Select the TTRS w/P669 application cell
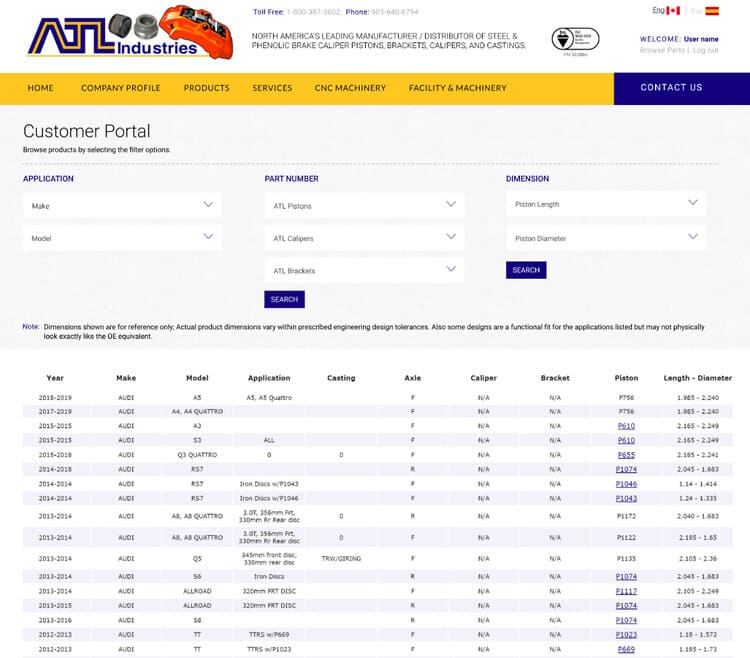Screen dimensions: 750x658 [269, 635]
